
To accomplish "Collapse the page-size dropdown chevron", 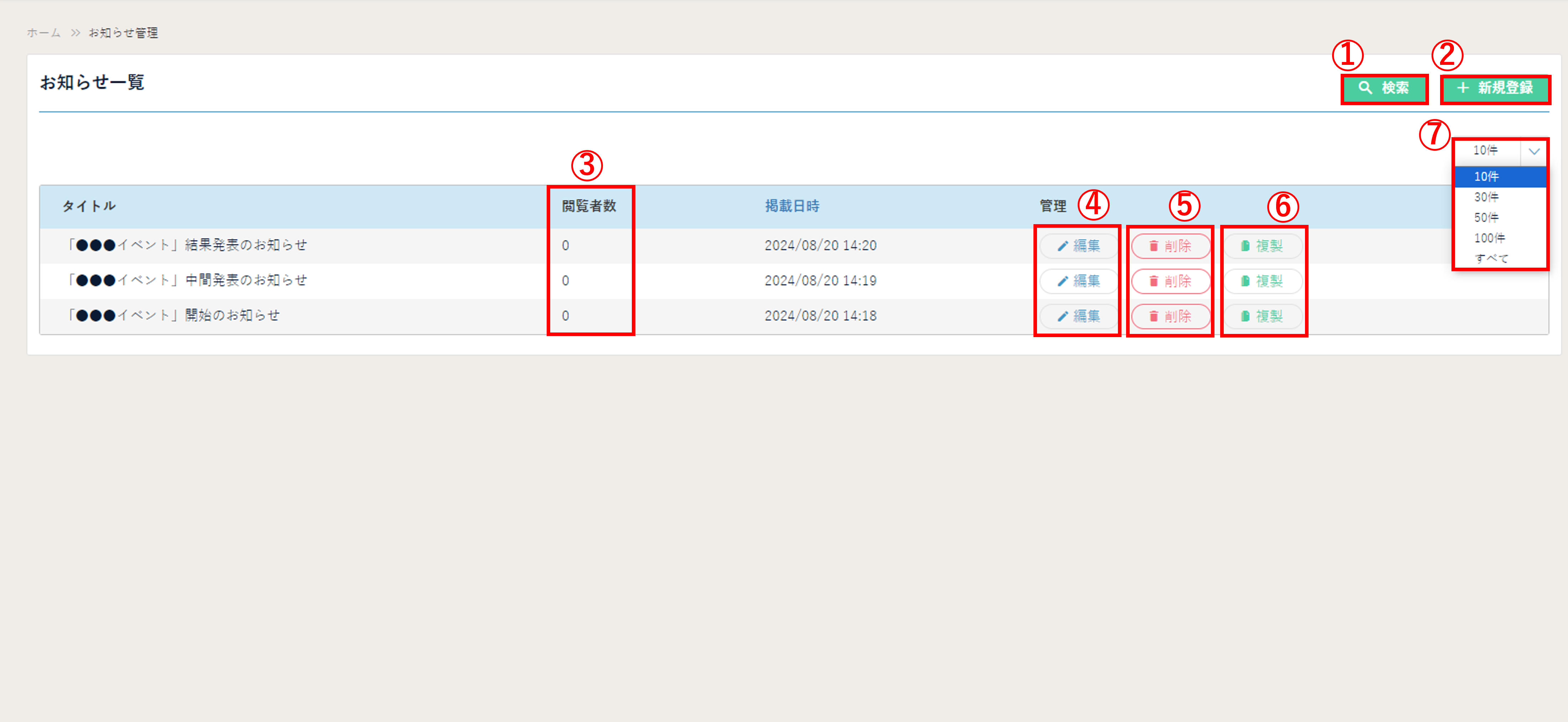I will point(1534,151).
